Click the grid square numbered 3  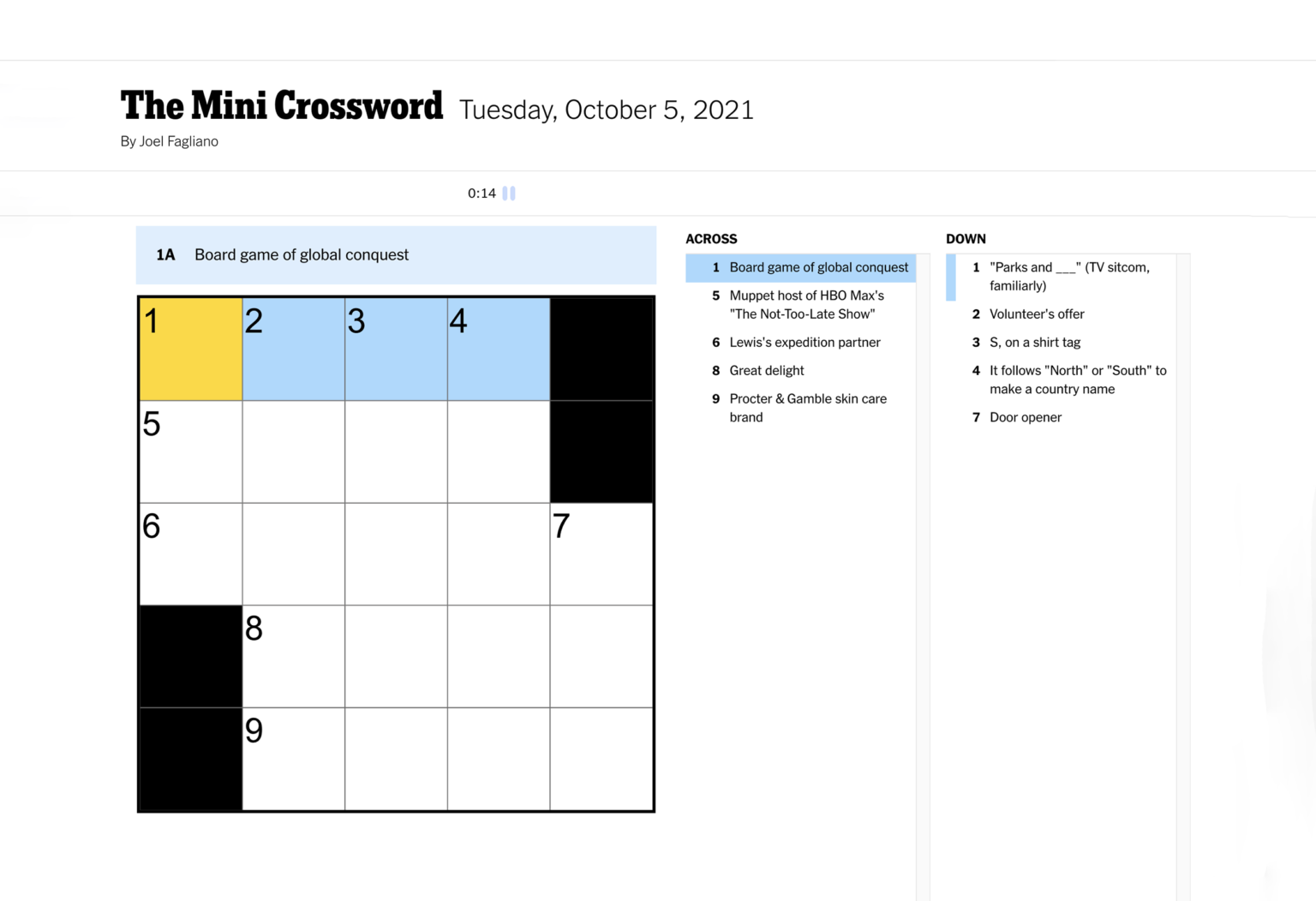[x=396, y=349]
